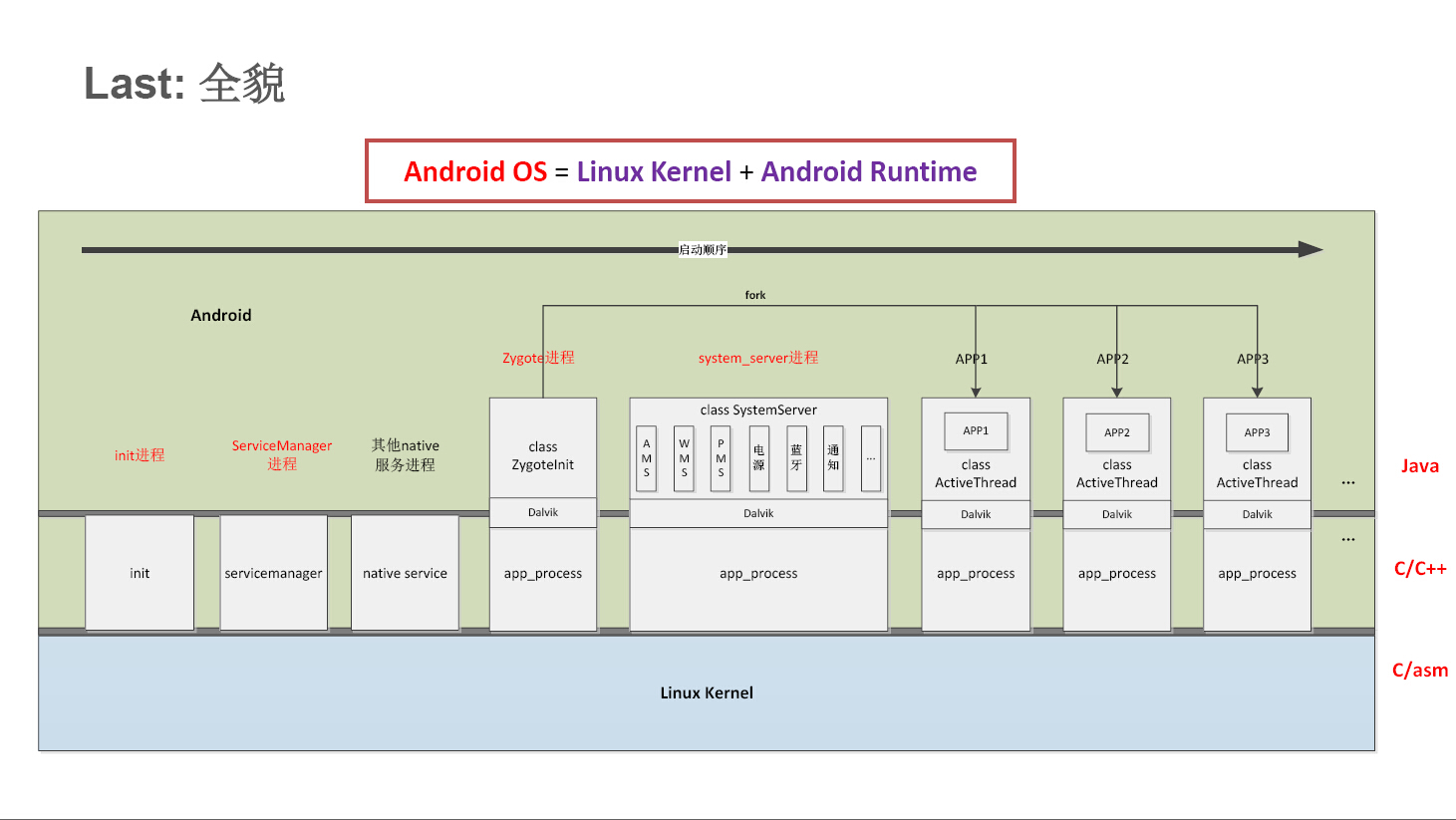1456x820 pixels.
Task: Select the purple "Android Runtime" text
Action: click(869, 172)
